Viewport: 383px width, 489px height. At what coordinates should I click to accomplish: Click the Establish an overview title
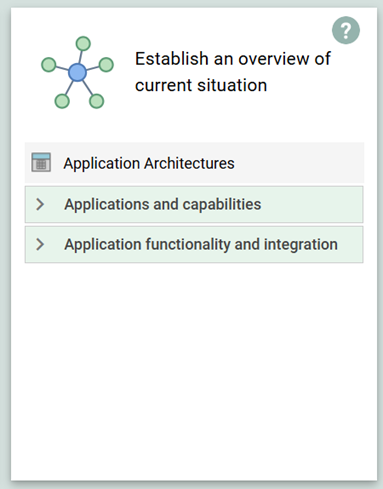(233, 72)
